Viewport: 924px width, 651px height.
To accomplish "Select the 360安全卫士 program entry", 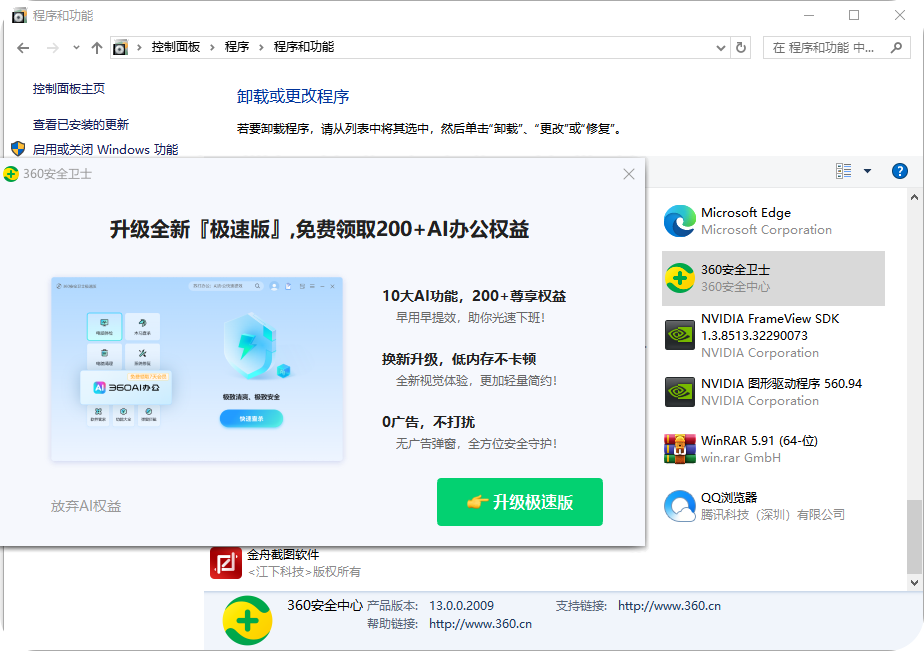I will [773, 278].
